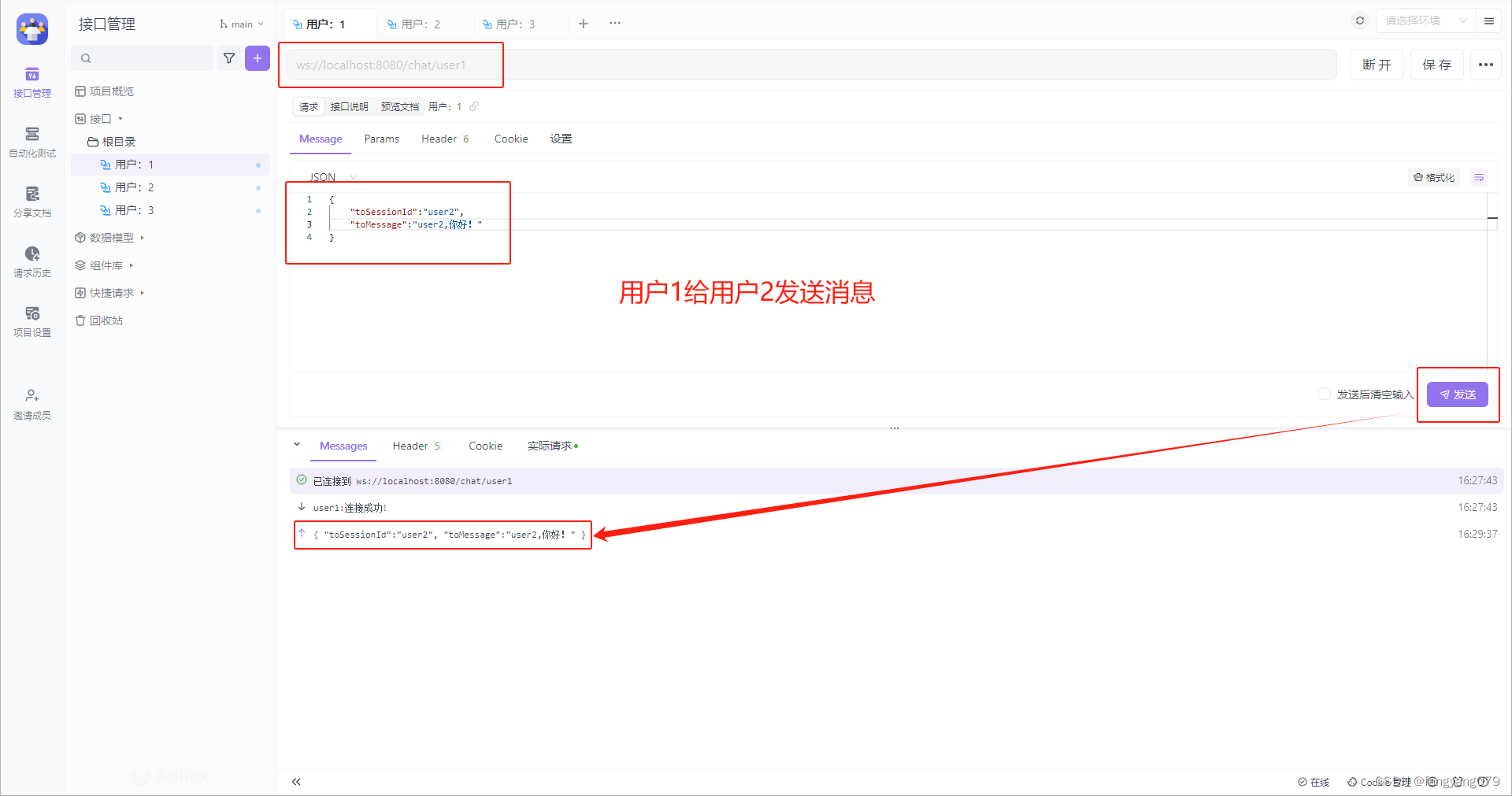Switch to the 用户: 1 tab
This screenshot has width=1512, height=796.
point(319,24)
